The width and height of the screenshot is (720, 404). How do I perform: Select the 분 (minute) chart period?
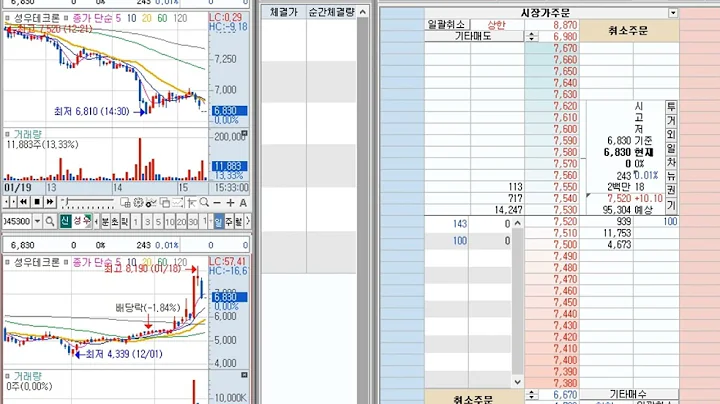coord(106,222)
